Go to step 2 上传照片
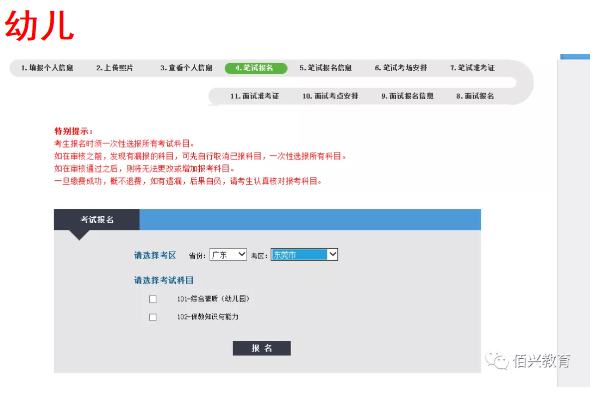The image size is (599, 397). [115, 68]
